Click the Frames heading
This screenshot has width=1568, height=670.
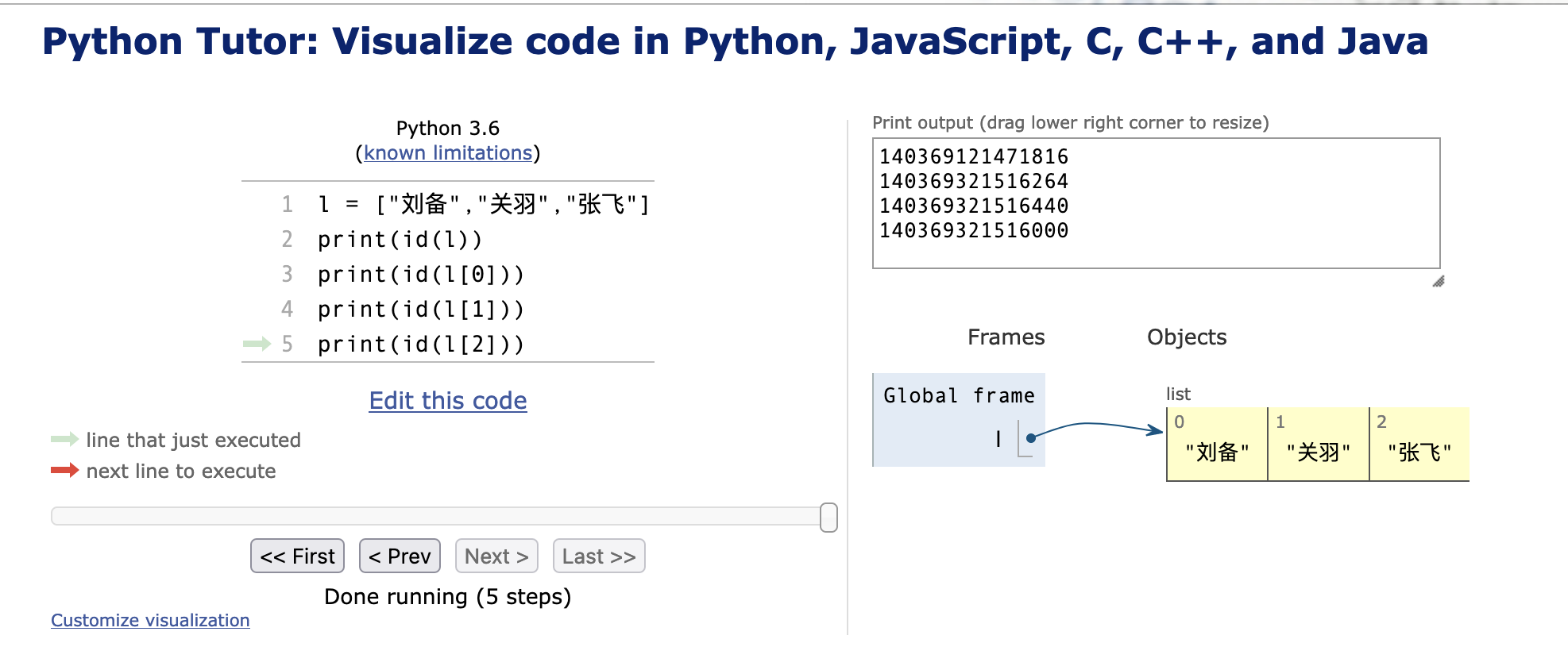click(x=1006, y=337)
